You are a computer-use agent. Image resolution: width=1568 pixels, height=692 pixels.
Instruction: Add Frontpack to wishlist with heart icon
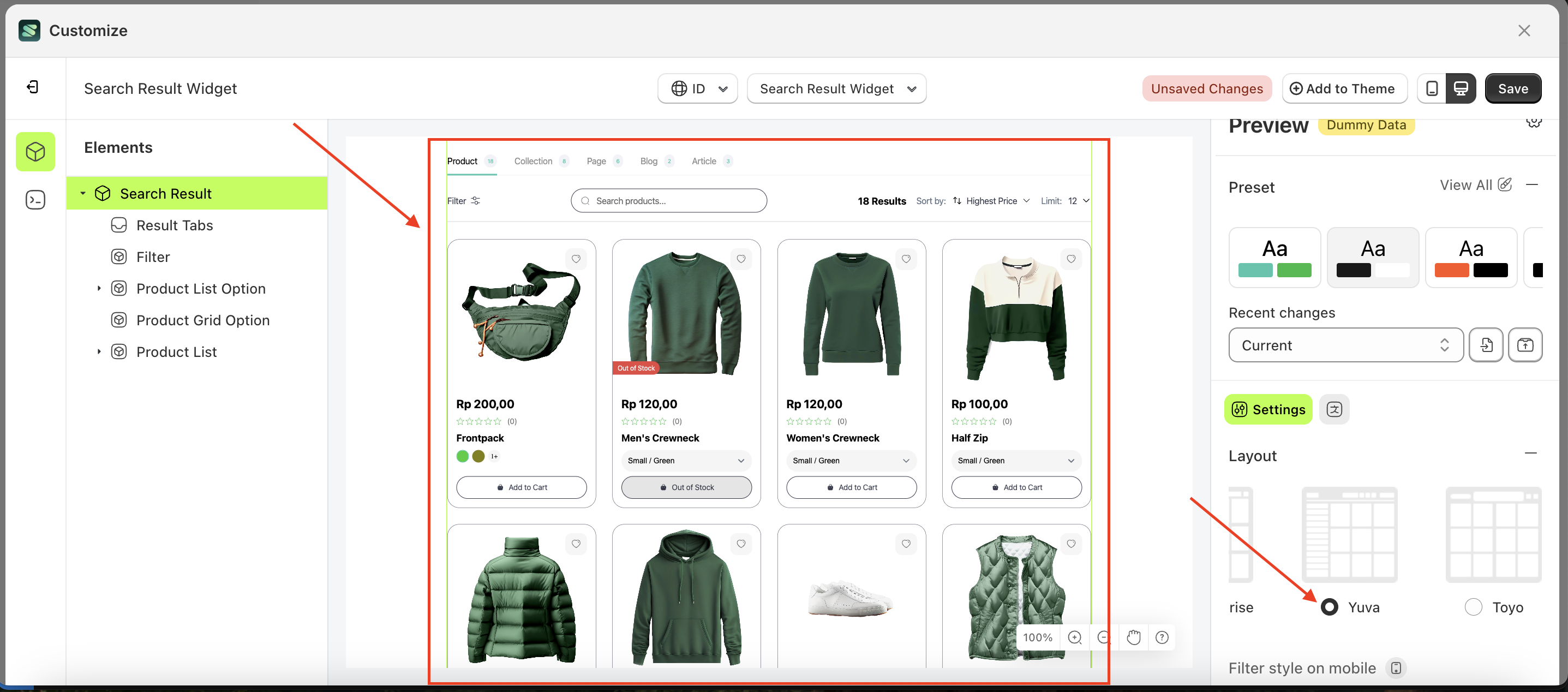pos(576,259)
